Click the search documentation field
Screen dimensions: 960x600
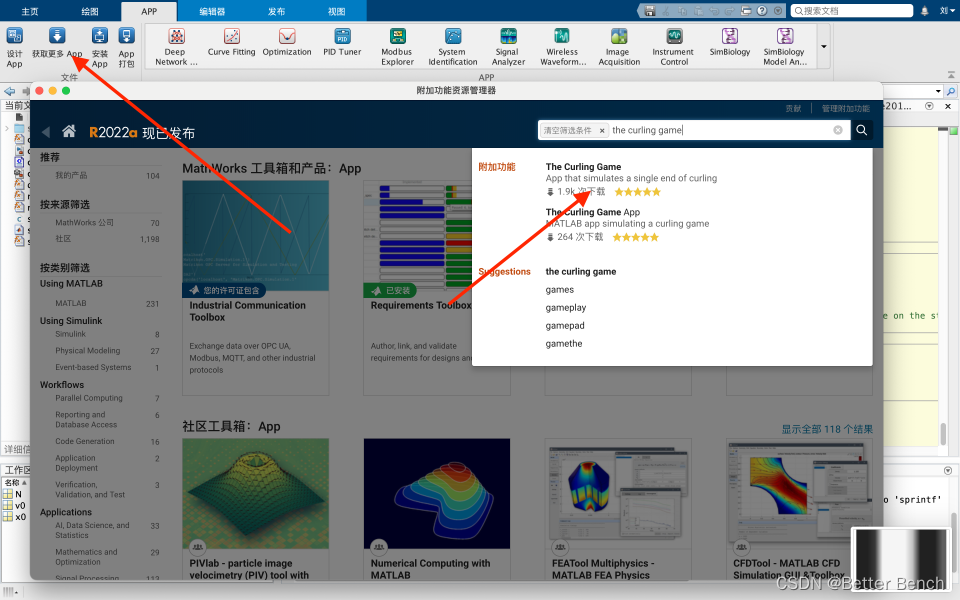[x=852, y=10]
